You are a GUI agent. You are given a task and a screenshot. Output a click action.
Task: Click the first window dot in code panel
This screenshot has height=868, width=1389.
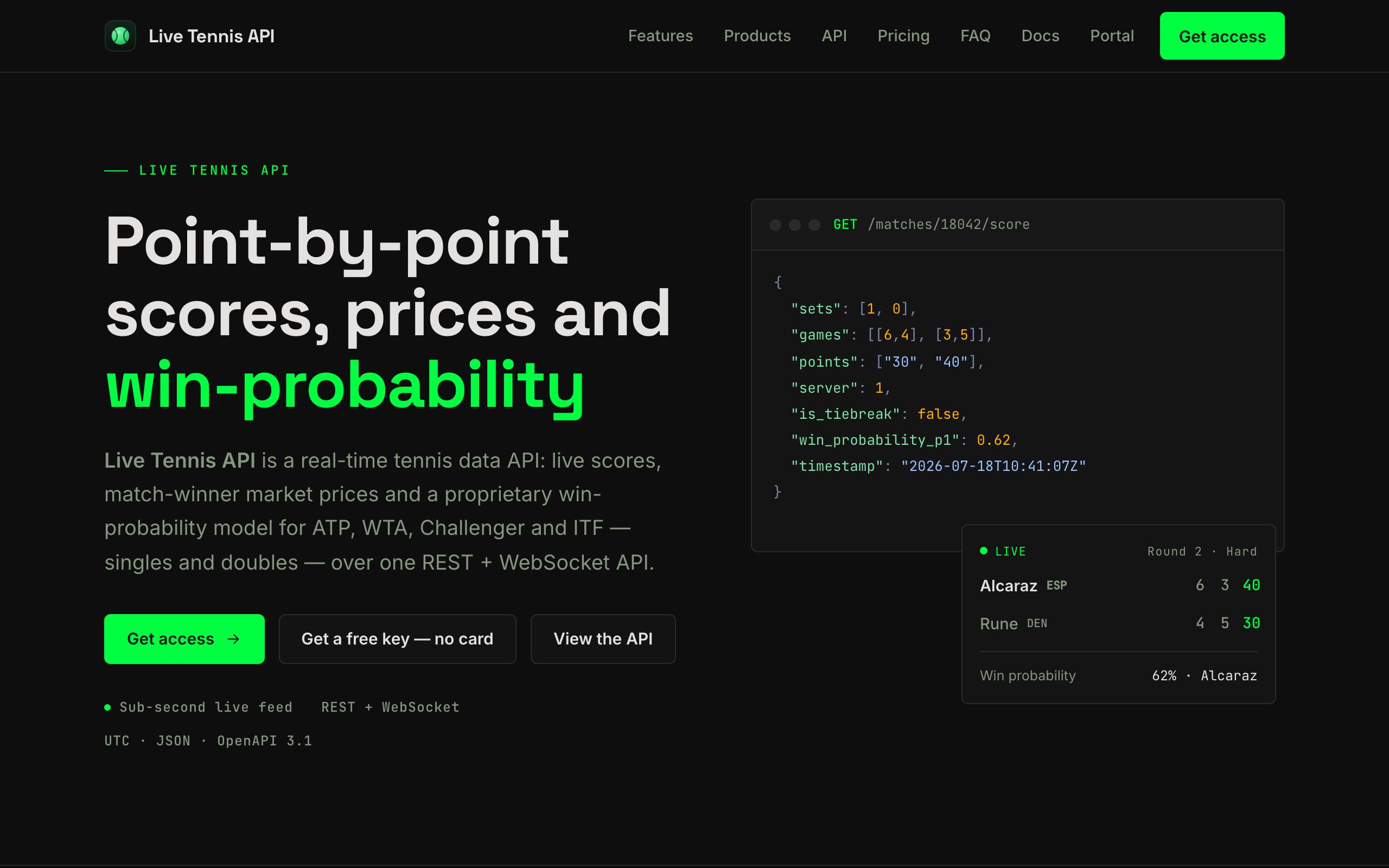775,225
